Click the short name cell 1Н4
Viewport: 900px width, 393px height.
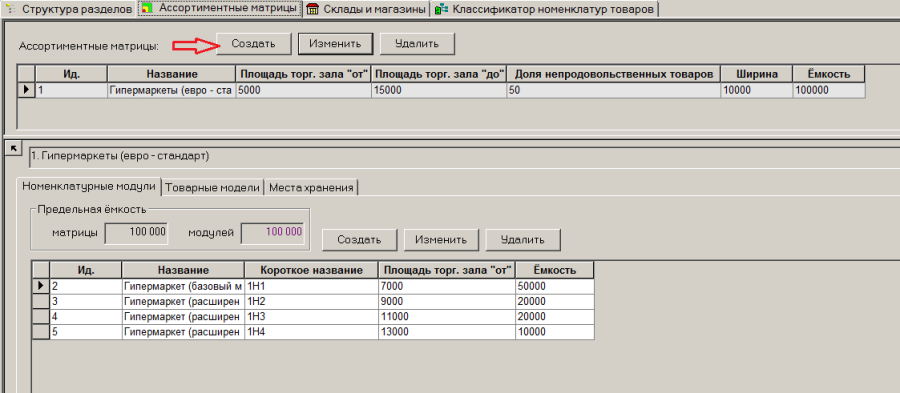[312, 332]
